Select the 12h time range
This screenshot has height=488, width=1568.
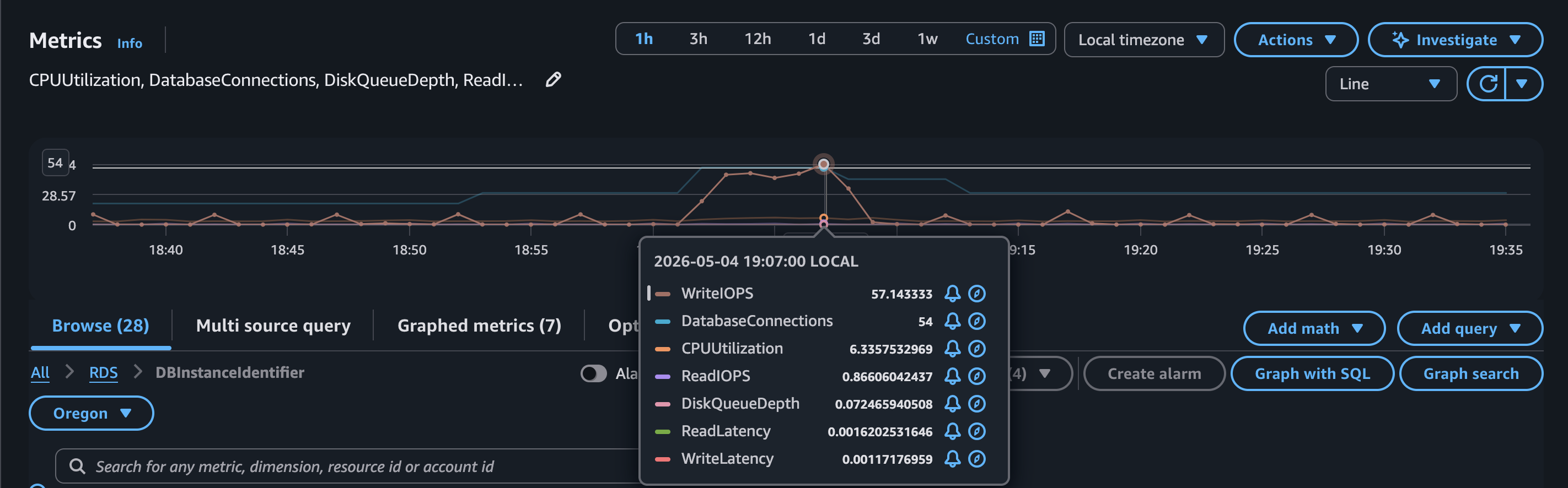point(757,39)
